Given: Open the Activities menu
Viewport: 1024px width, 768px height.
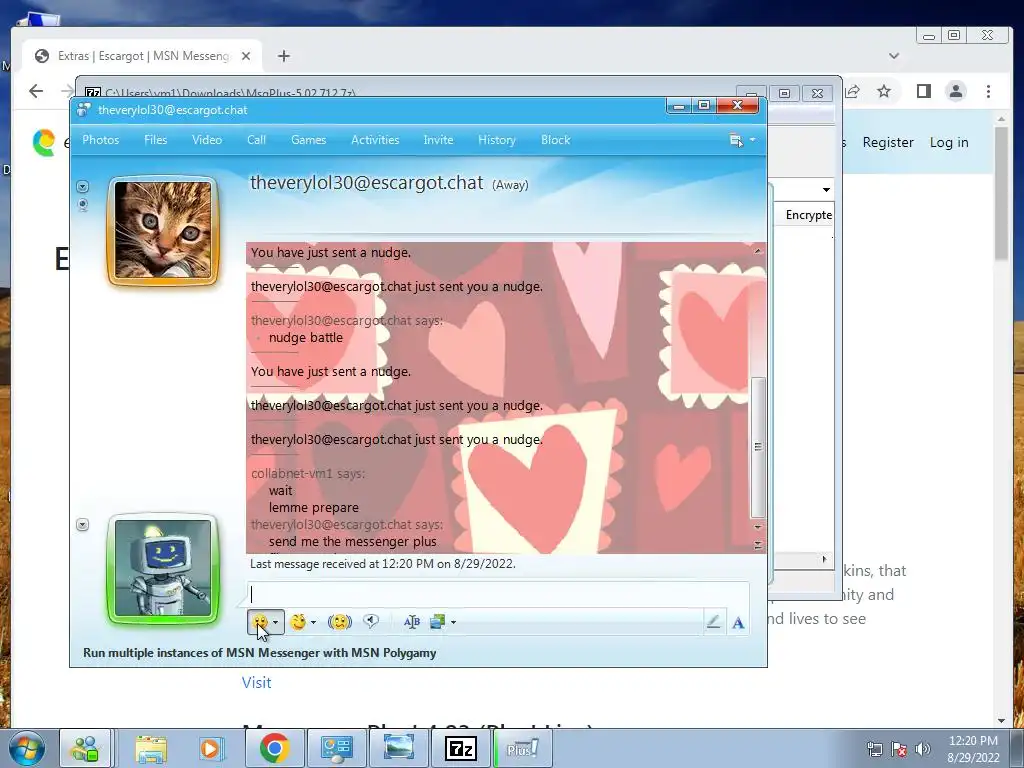Looking at the screenshot, I should click(375, 140).
